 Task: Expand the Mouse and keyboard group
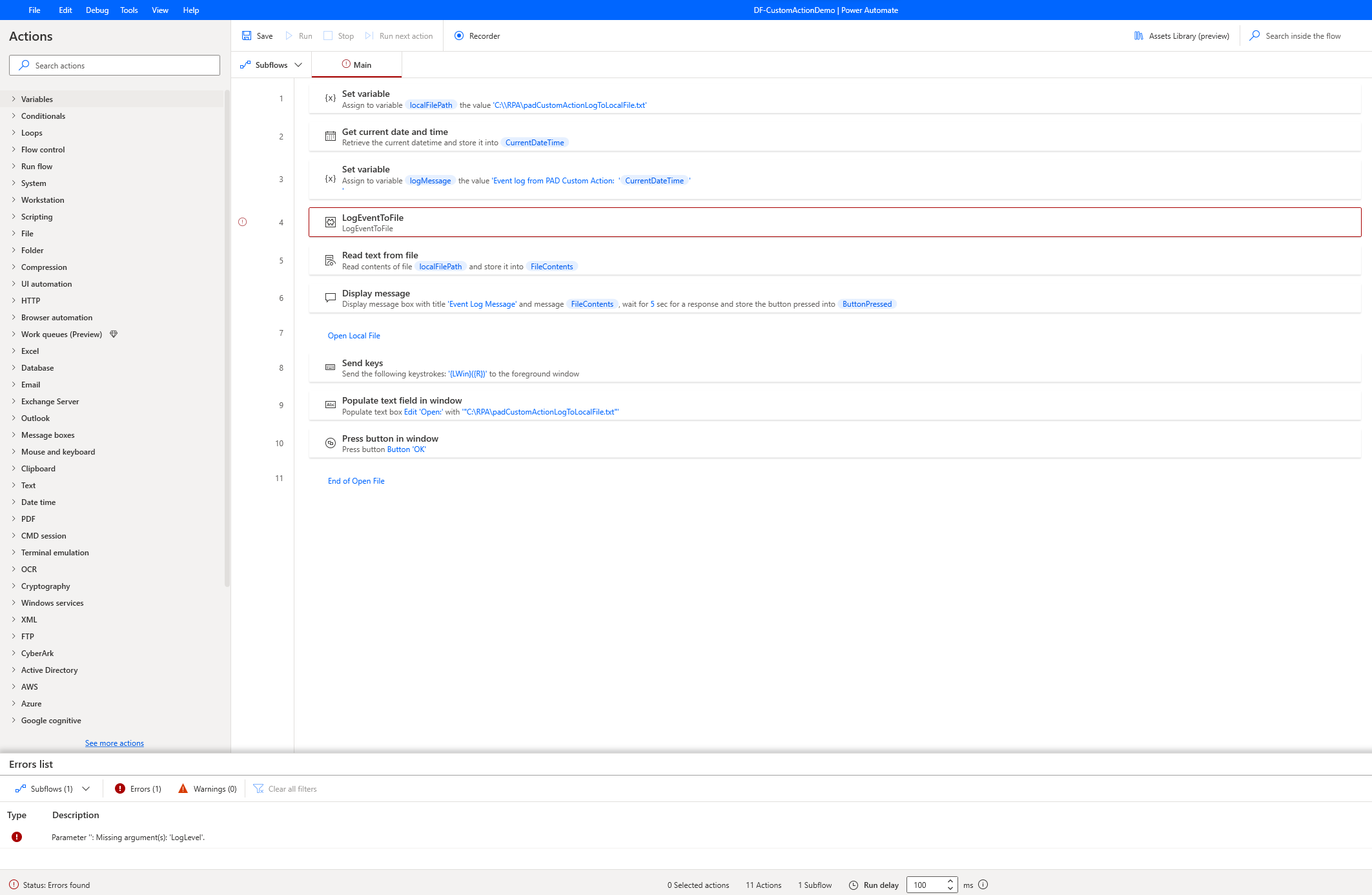click(x=14, y=451)
